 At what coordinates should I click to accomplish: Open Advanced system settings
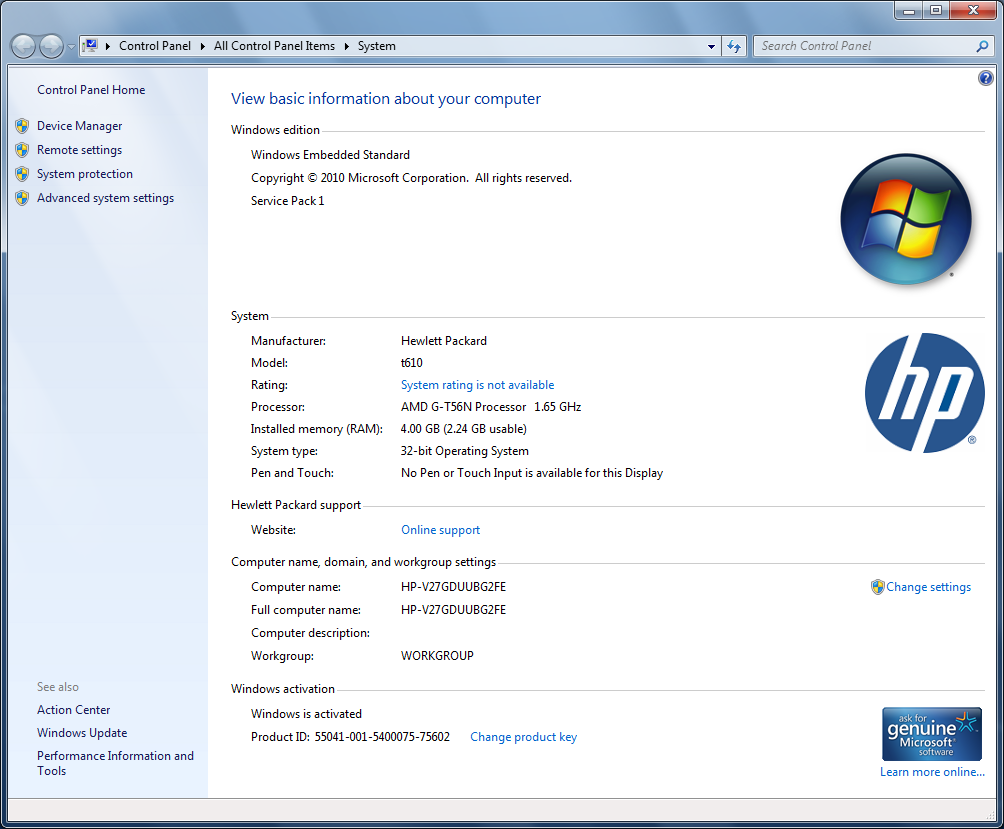105,198
